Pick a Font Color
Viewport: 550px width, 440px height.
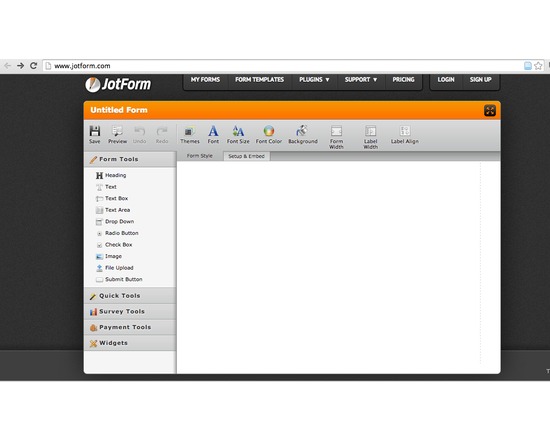coord(269,135)
